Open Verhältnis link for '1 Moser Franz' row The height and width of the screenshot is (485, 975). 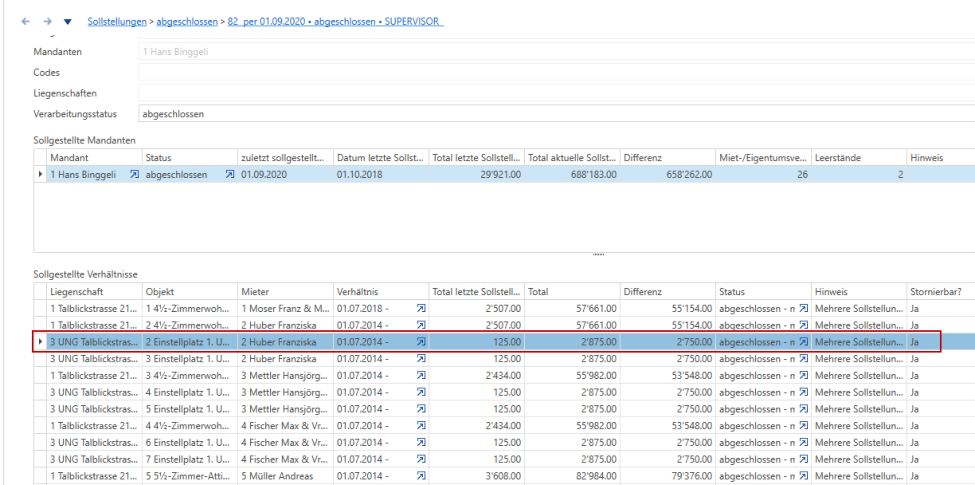tap(421, 308)
